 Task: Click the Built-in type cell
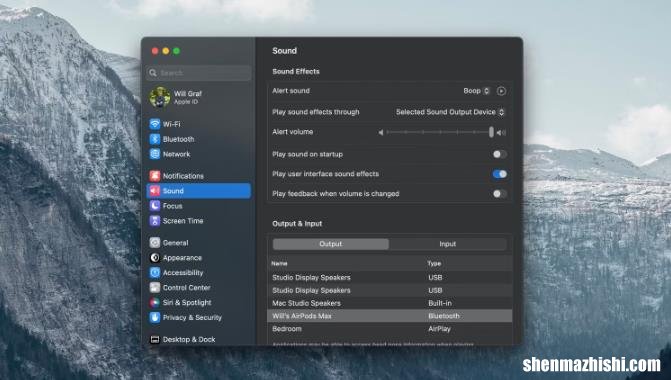[x=439, y=303]
